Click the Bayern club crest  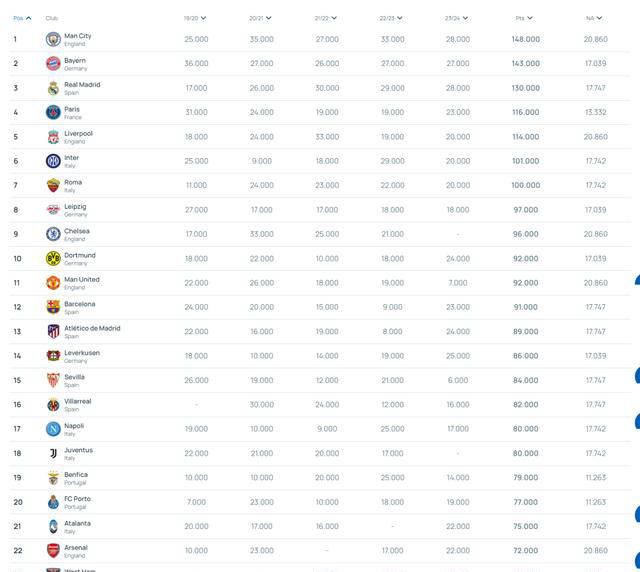click(53, 63)
